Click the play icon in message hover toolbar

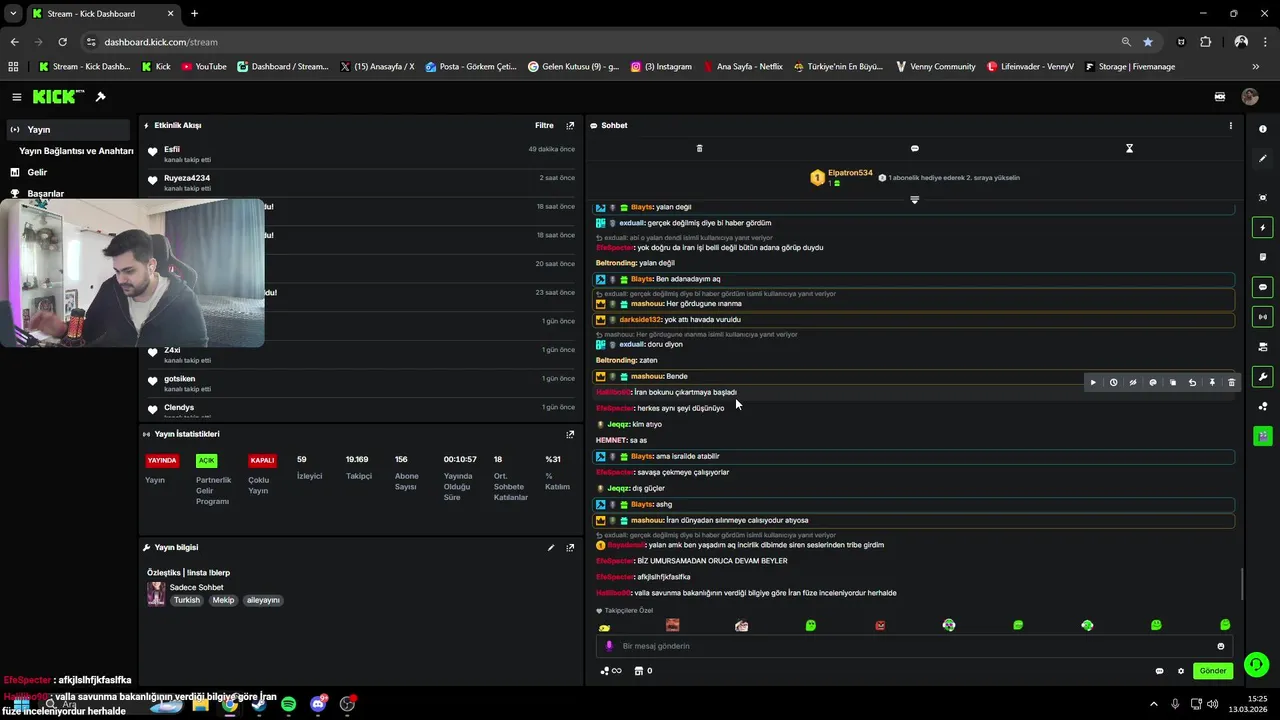click(x=1093, y=382)
